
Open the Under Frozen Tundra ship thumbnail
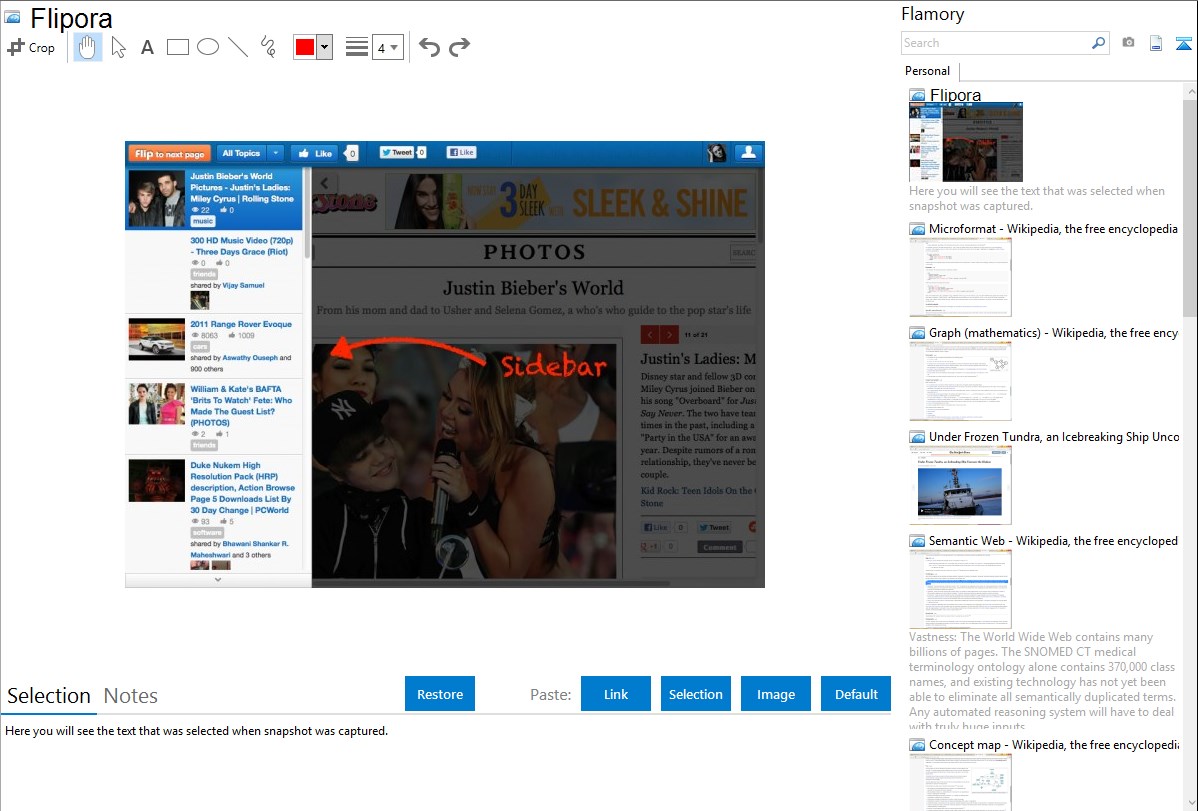point(960,485)
